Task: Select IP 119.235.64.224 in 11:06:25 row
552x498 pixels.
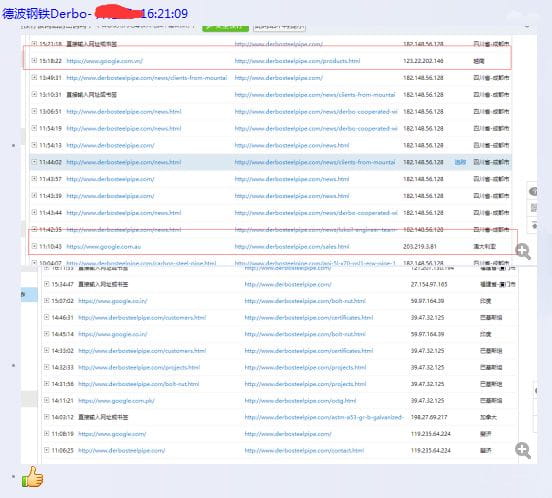Action: click(431, 450)
